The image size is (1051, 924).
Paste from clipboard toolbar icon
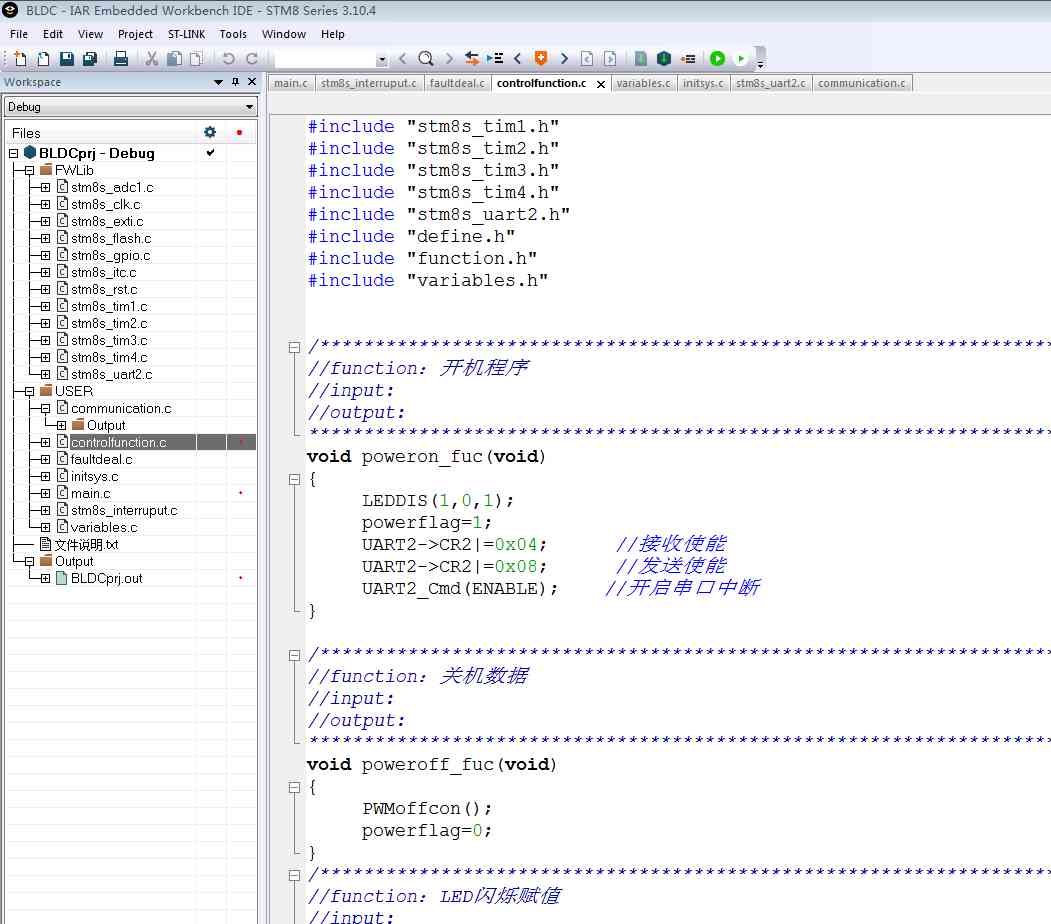196,59
